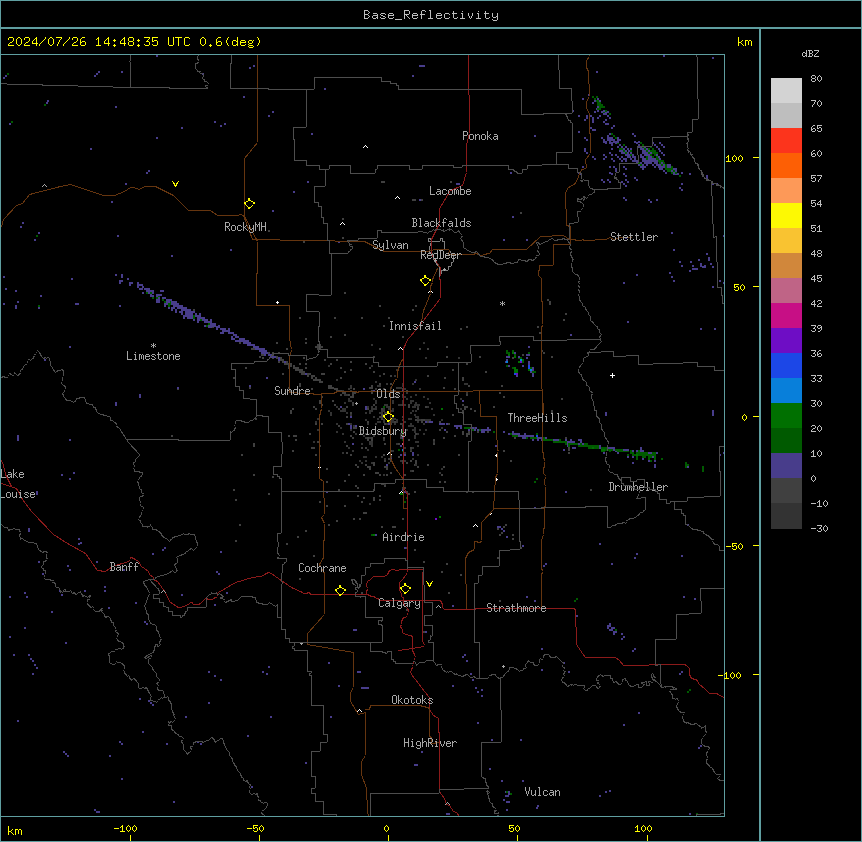Pick the purple 39-36 dBZ legend swatch
The height and width of the screenshot is (842, 862).
pos(786,341)
